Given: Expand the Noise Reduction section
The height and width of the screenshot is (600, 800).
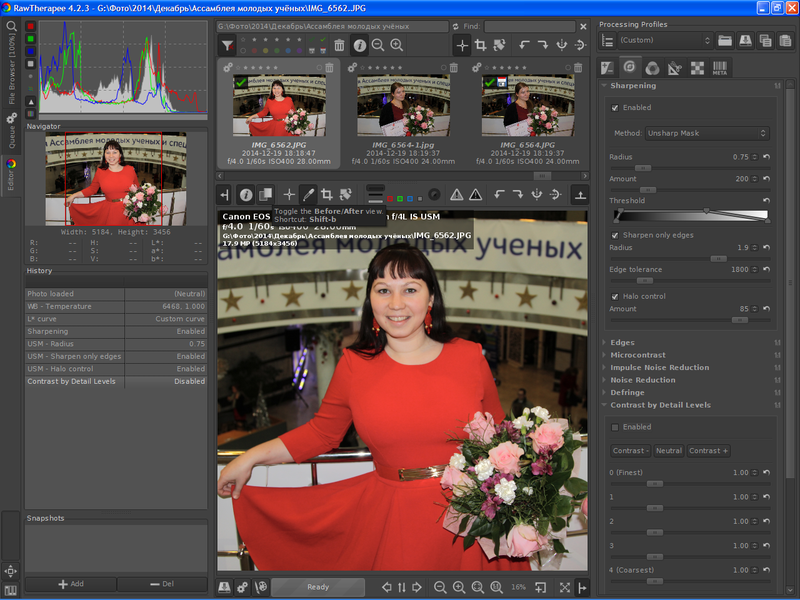Looking at the screenshot, I should pyautogui.click(x=643, y=380).
